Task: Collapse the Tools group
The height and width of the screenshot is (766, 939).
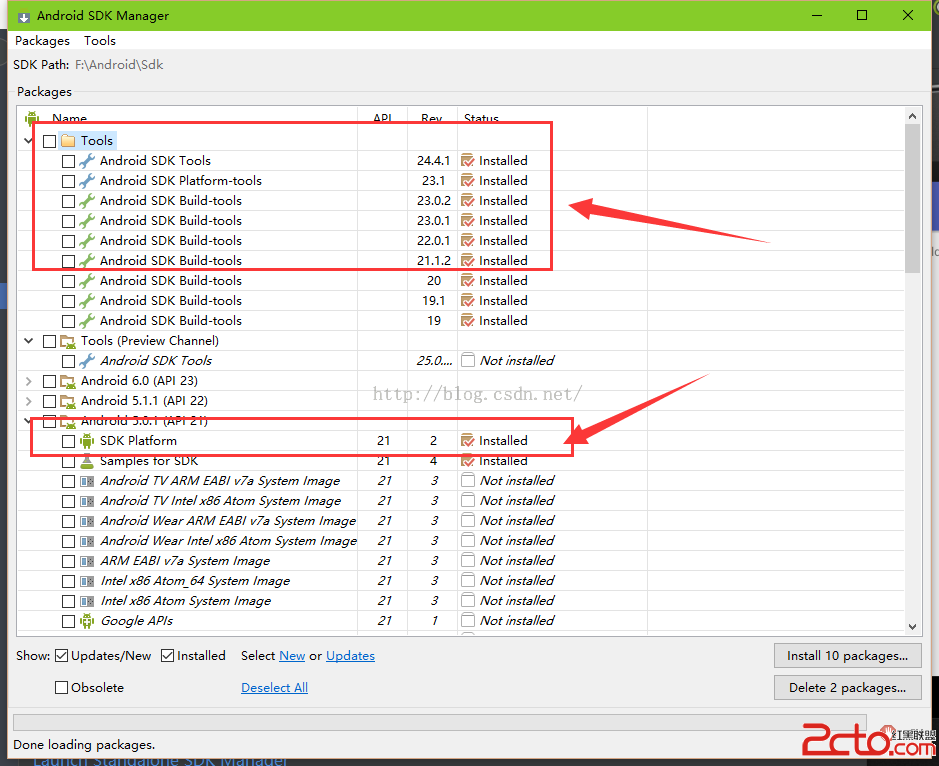Action: 28,141
